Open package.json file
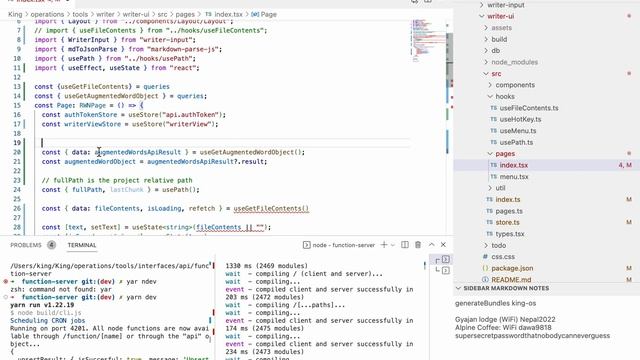Viewport: 640px width, 360px height. 512,268
